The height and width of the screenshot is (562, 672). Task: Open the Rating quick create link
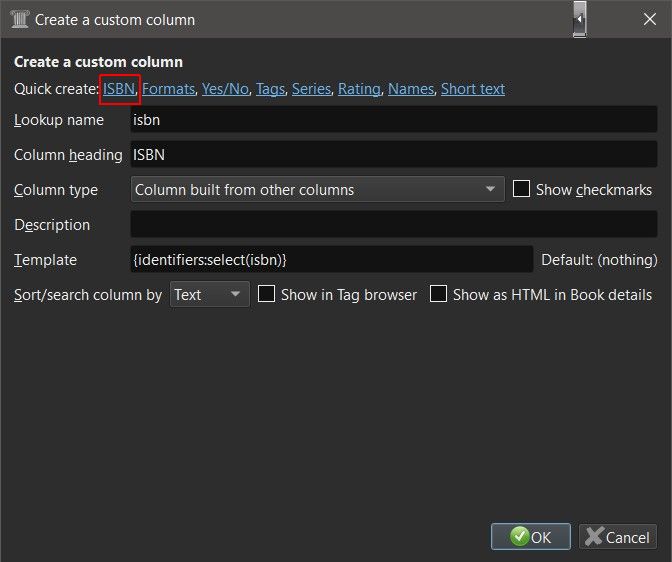tap(359, 89)
